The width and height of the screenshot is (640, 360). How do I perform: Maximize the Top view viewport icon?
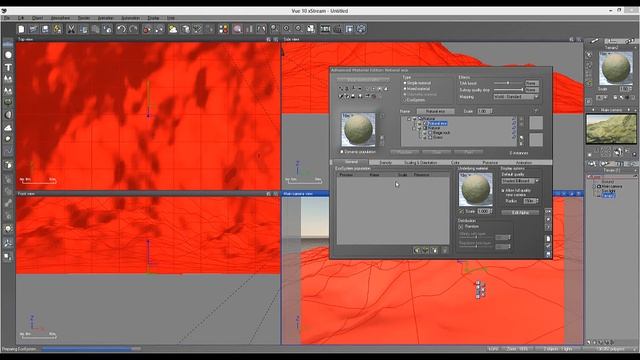pyautogui.click(x=276, y=39)
